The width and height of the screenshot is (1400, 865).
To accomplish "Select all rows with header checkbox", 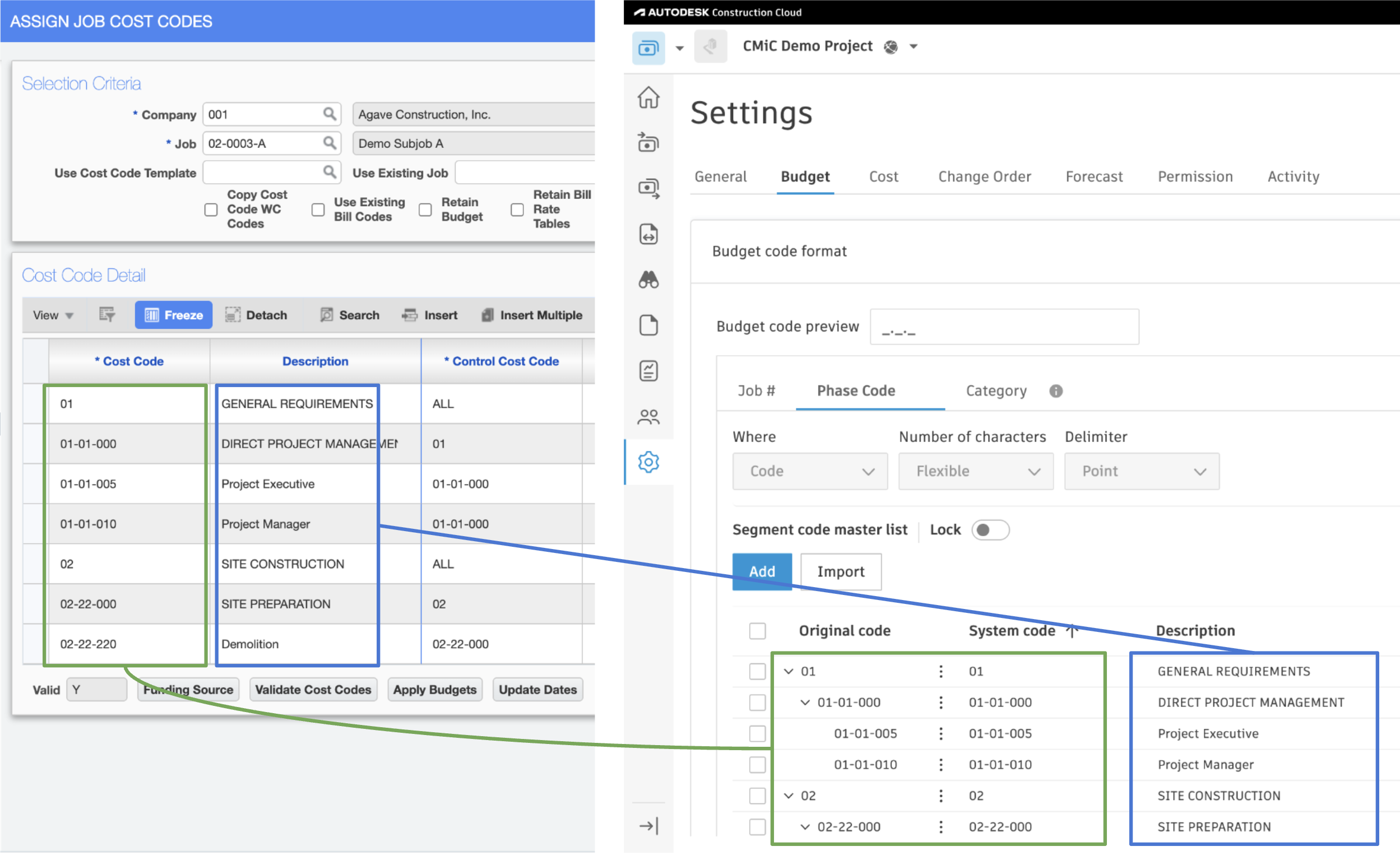I will (x=757, y=630).
